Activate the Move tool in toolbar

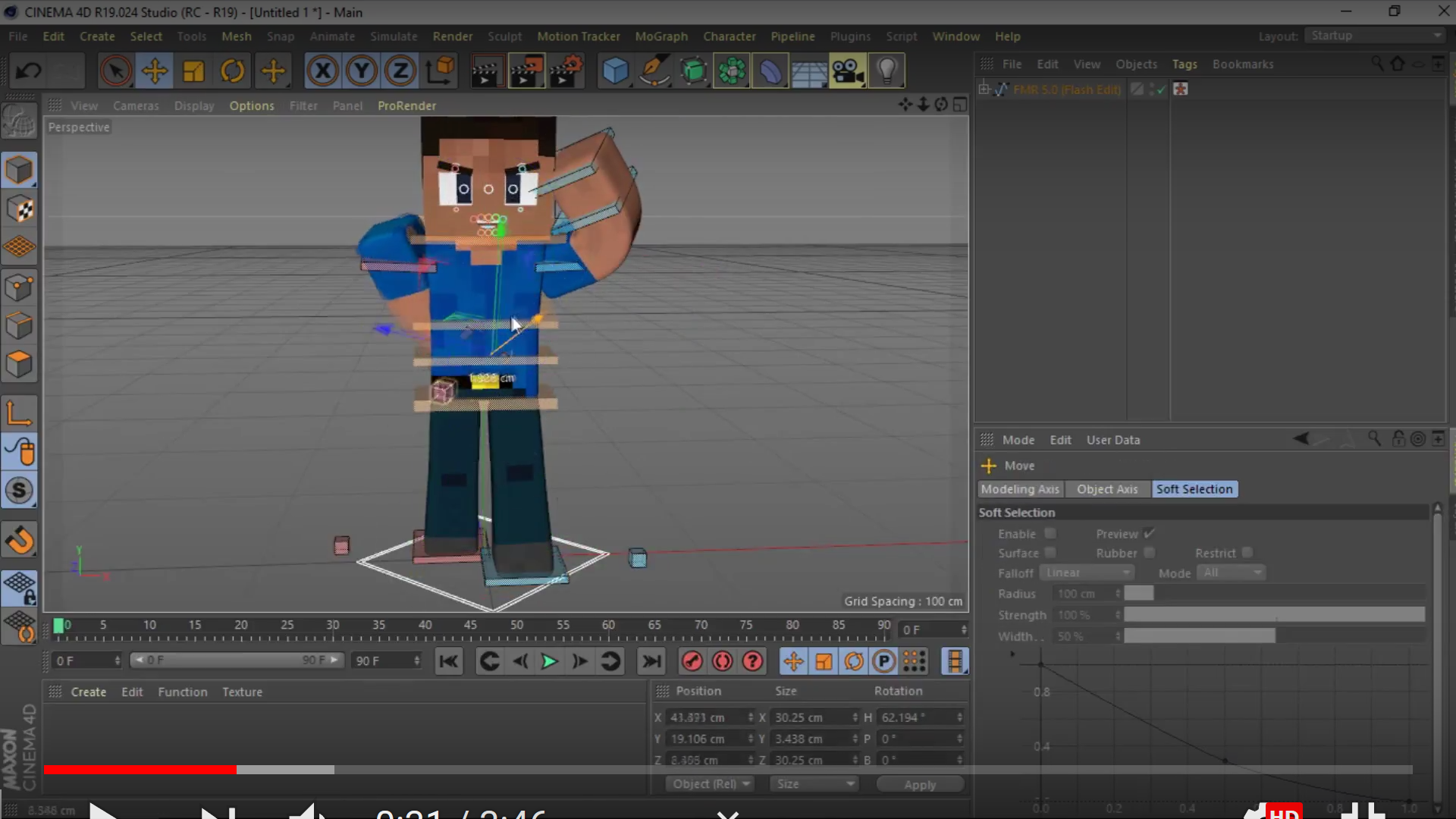155,71
